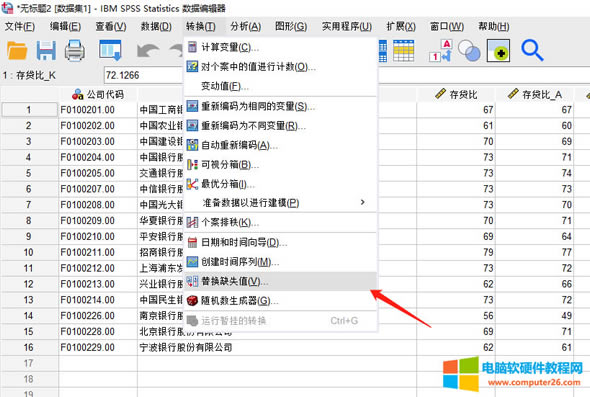This screenshot has height=397, width=590.
Task: Click 存贷比 value 79 in row 10
Action: coord(456,252)
